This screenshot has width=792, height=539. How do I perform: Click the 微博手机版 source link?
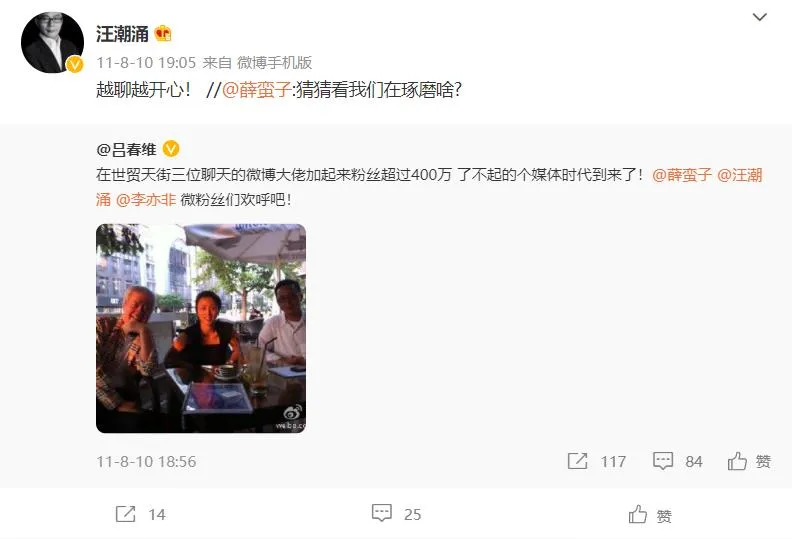(x=274, y=63)
